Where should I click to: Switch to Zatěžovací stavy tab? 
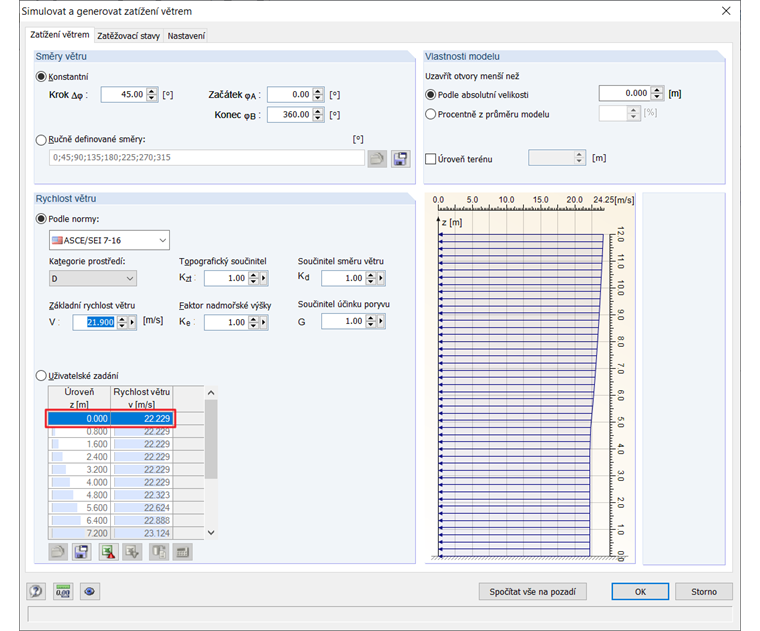coord(128,36)
